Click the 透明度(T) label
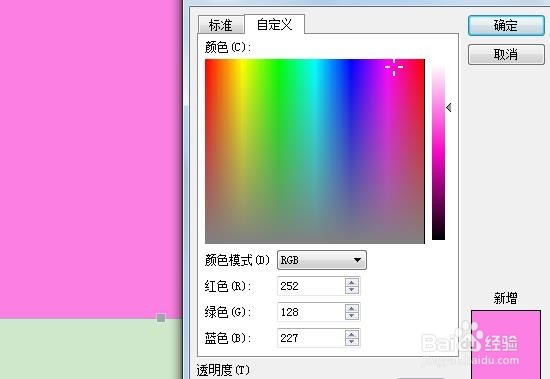 point(223,370)
